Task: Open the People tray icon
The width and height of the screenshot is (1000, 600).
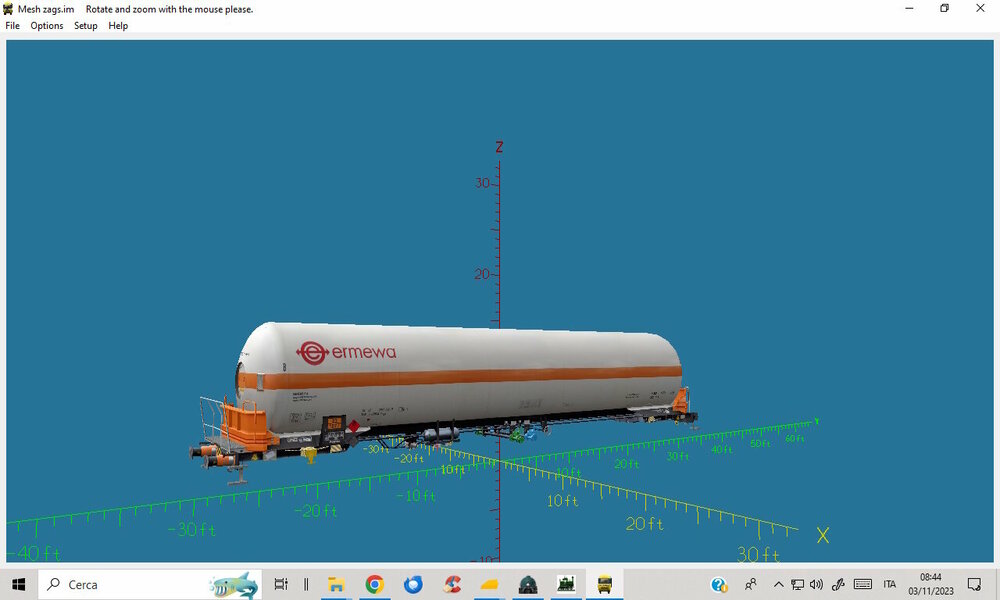Action: tap(751, 584)
